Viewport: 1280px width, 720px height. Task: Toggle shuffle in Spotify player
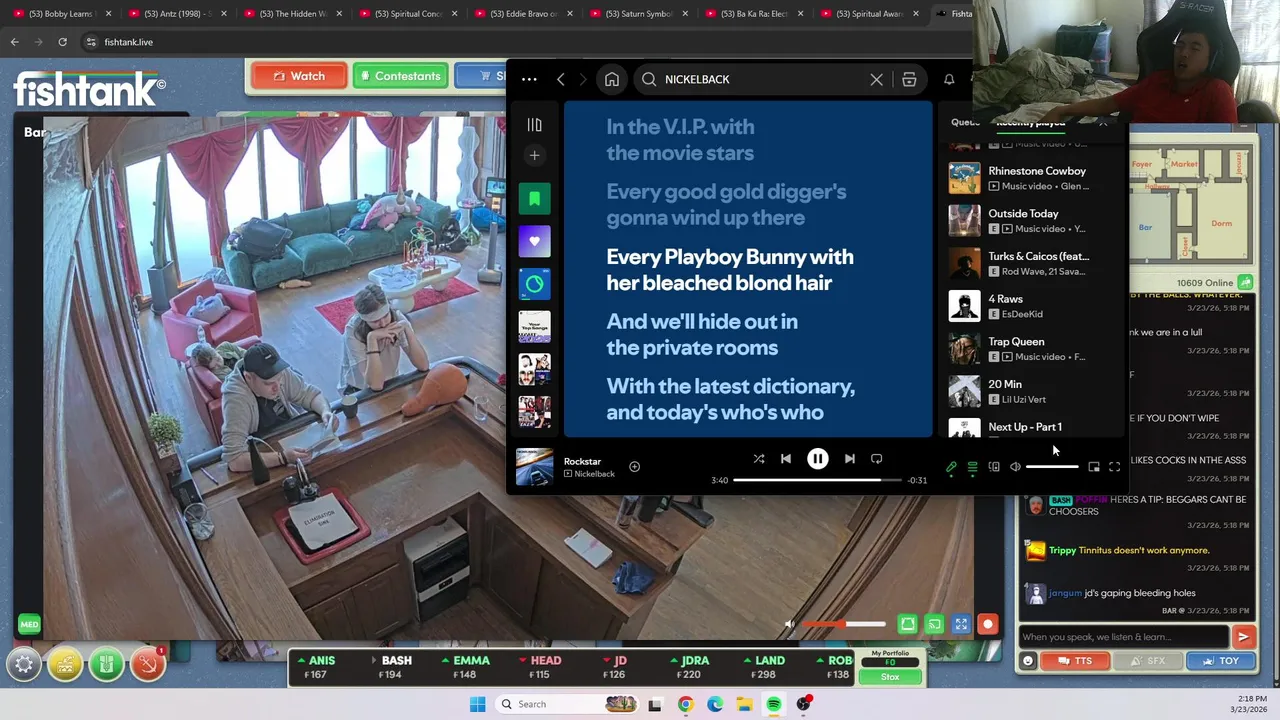tap(759, 459)
